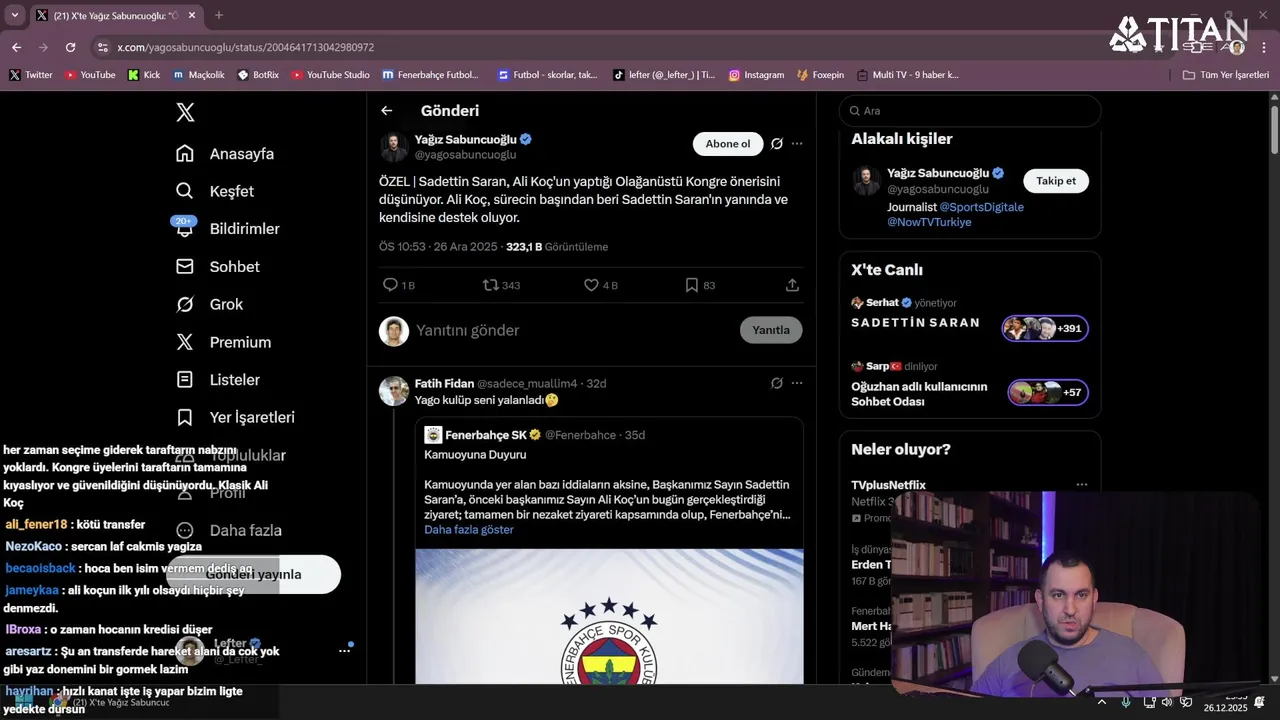Open Multi TV bookmark
The image size is (1280, 720).
(907, 75)
